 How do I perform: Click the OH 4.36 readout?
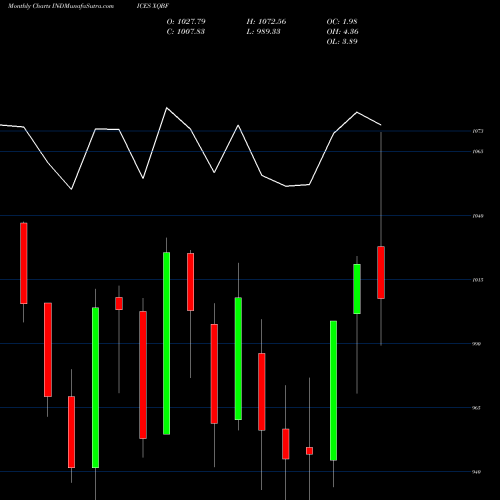click(x=343, y=32)
